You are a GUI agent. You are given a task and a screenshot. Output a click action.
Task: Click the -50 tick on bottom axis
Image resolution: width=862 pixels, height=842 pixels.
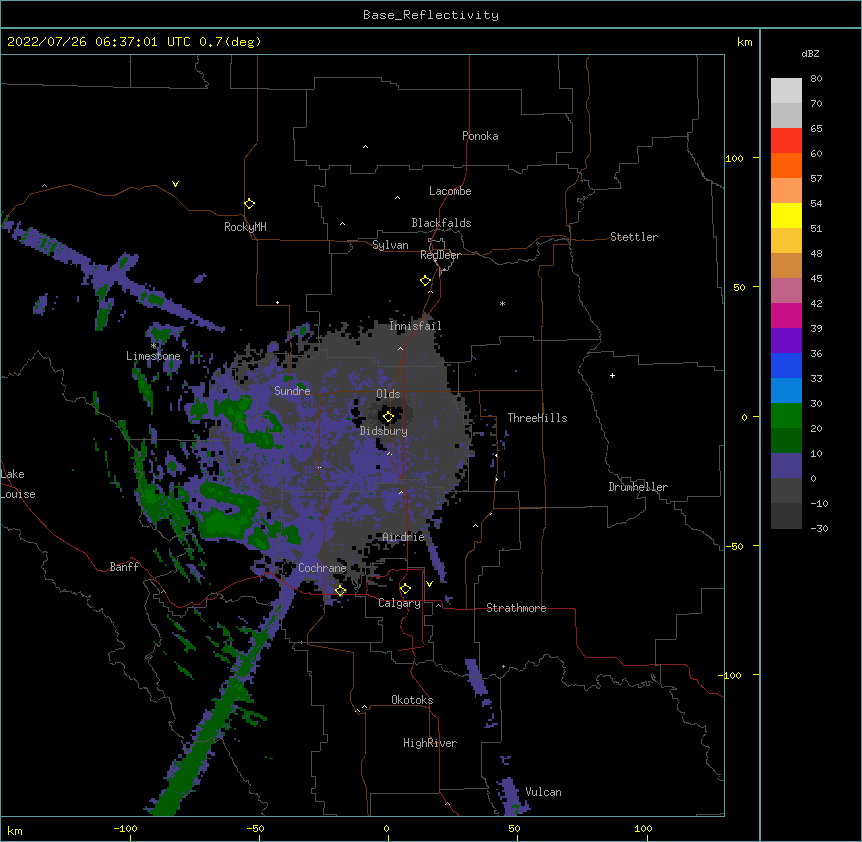pos(255,828)
